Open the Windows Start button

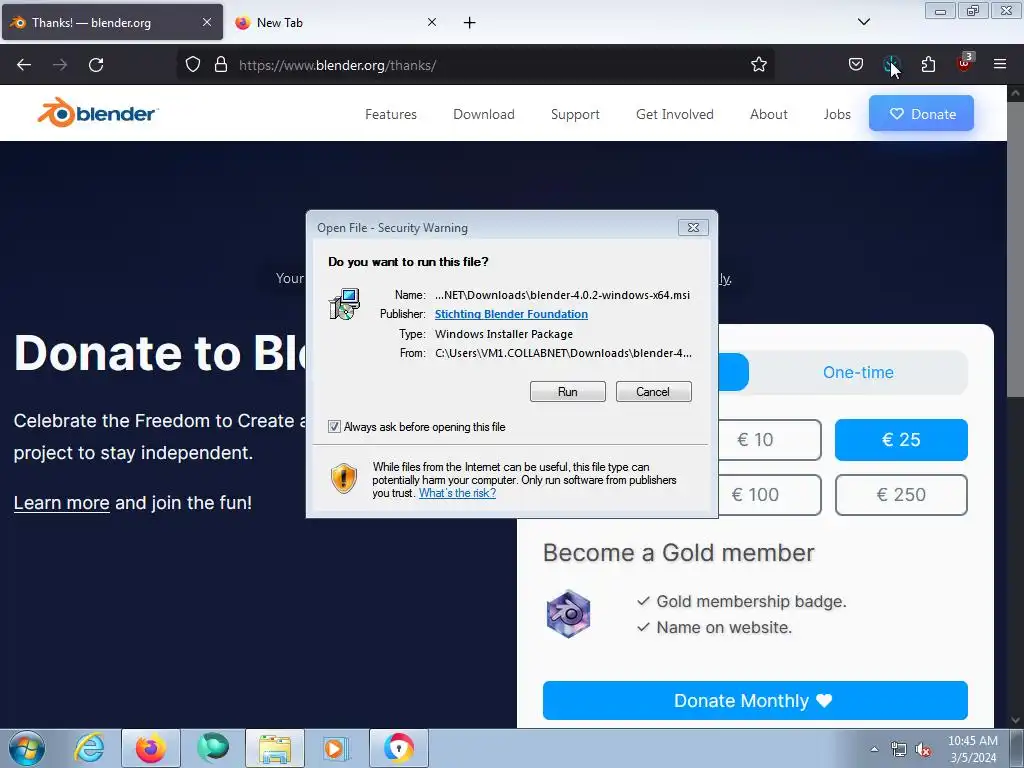[x=27, y=748]
